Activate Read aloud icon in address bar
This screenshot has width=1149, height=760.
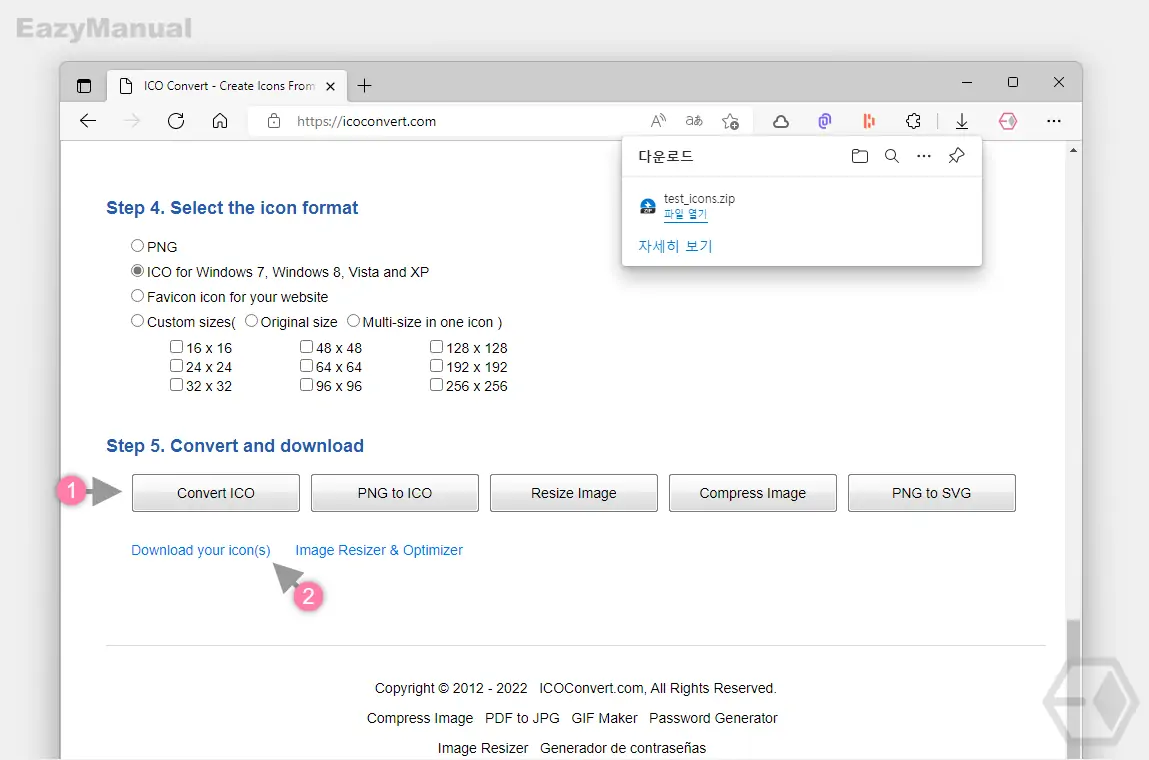click(x=658, y=121)
